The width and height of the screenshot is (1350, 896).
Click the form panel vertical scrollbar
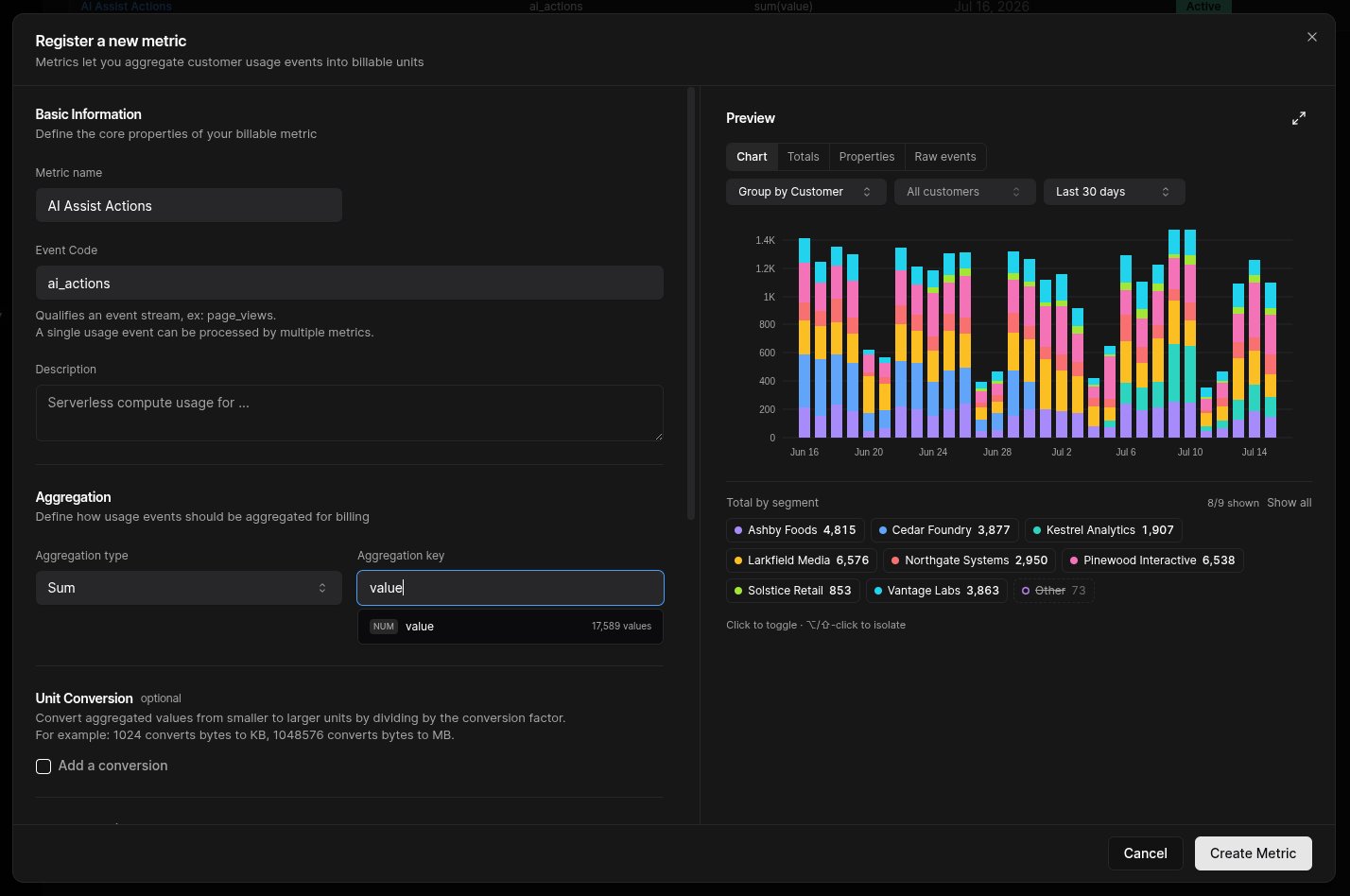[x=691, y=302]
